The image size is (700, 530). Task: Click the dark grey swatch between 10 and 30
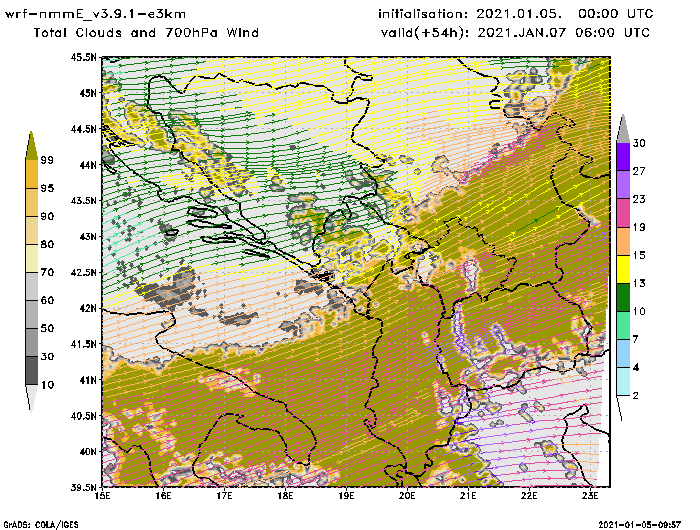pos(32,371)
